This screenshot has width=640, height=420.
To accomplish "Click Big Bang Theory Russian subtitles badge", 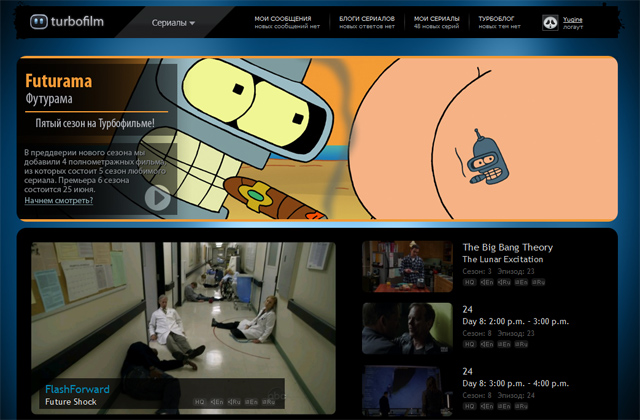I will tap(538, 282).
